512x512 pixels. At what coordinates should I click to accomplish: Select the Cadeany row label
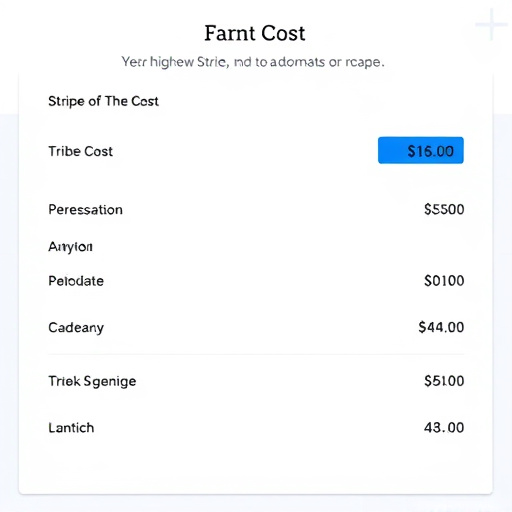click(76, 328)
